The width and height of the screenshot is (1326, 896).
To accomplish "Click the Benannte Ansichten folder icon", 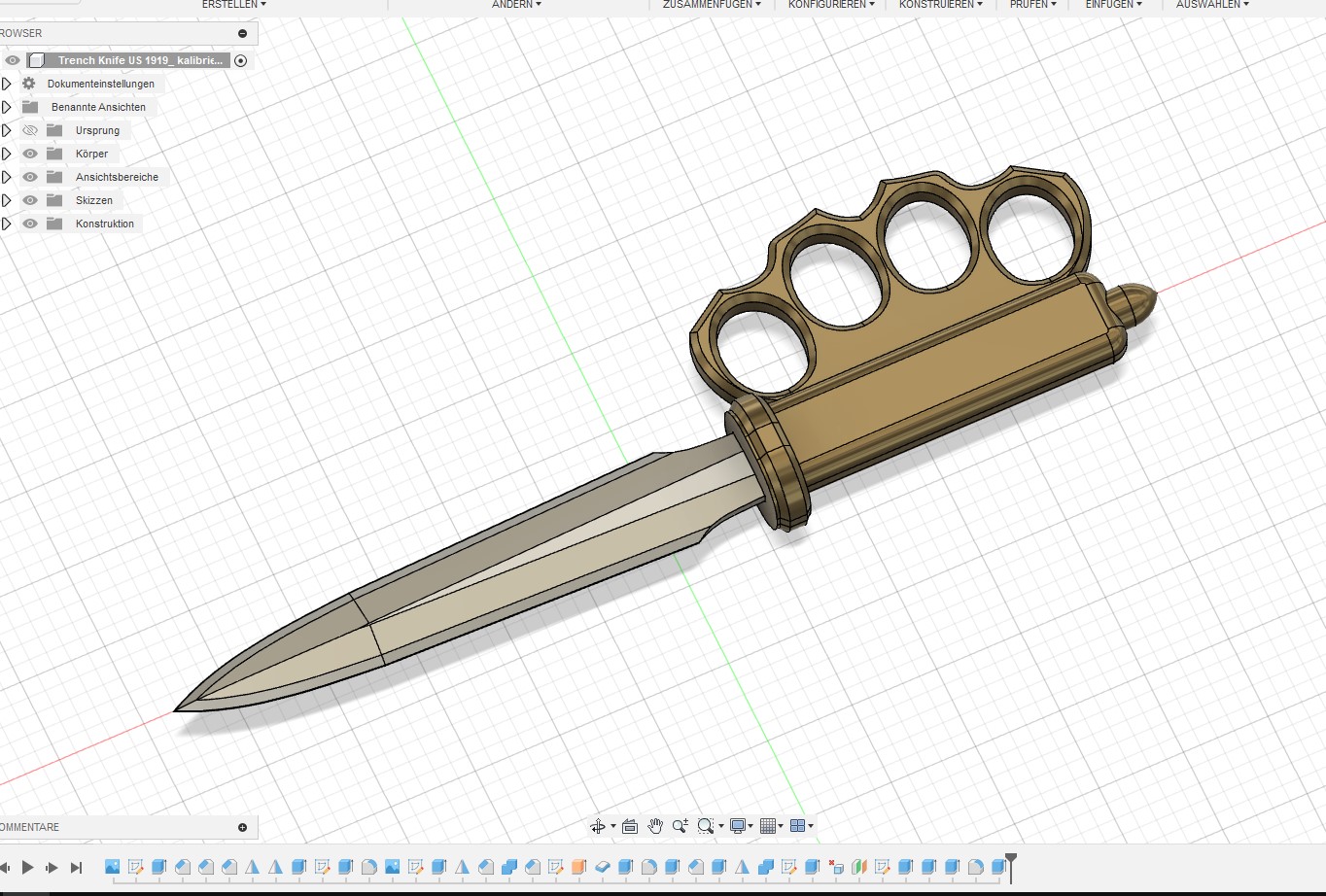I will (x=30, y=107).
